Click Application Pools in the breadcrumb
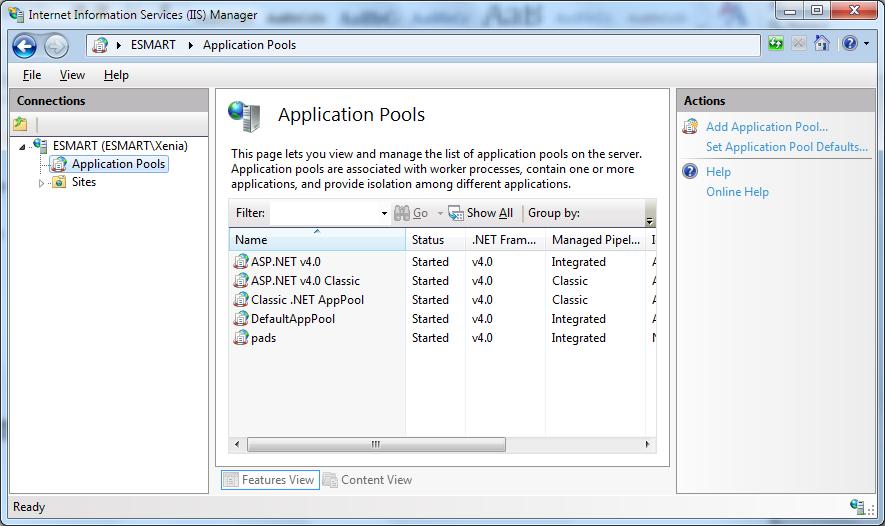The height and width of the screenshot is (526, 885). 249,45
